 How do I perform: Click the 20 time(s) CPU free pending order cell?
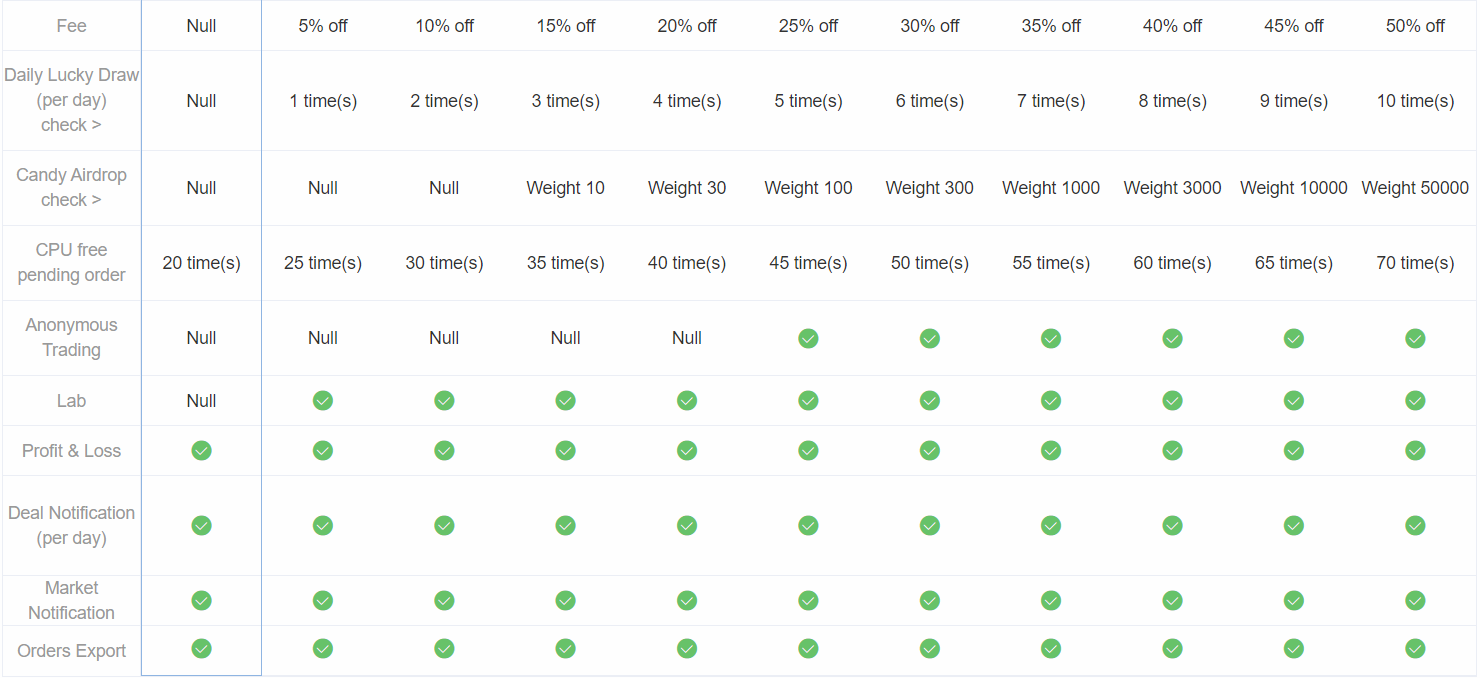(201, 263)
